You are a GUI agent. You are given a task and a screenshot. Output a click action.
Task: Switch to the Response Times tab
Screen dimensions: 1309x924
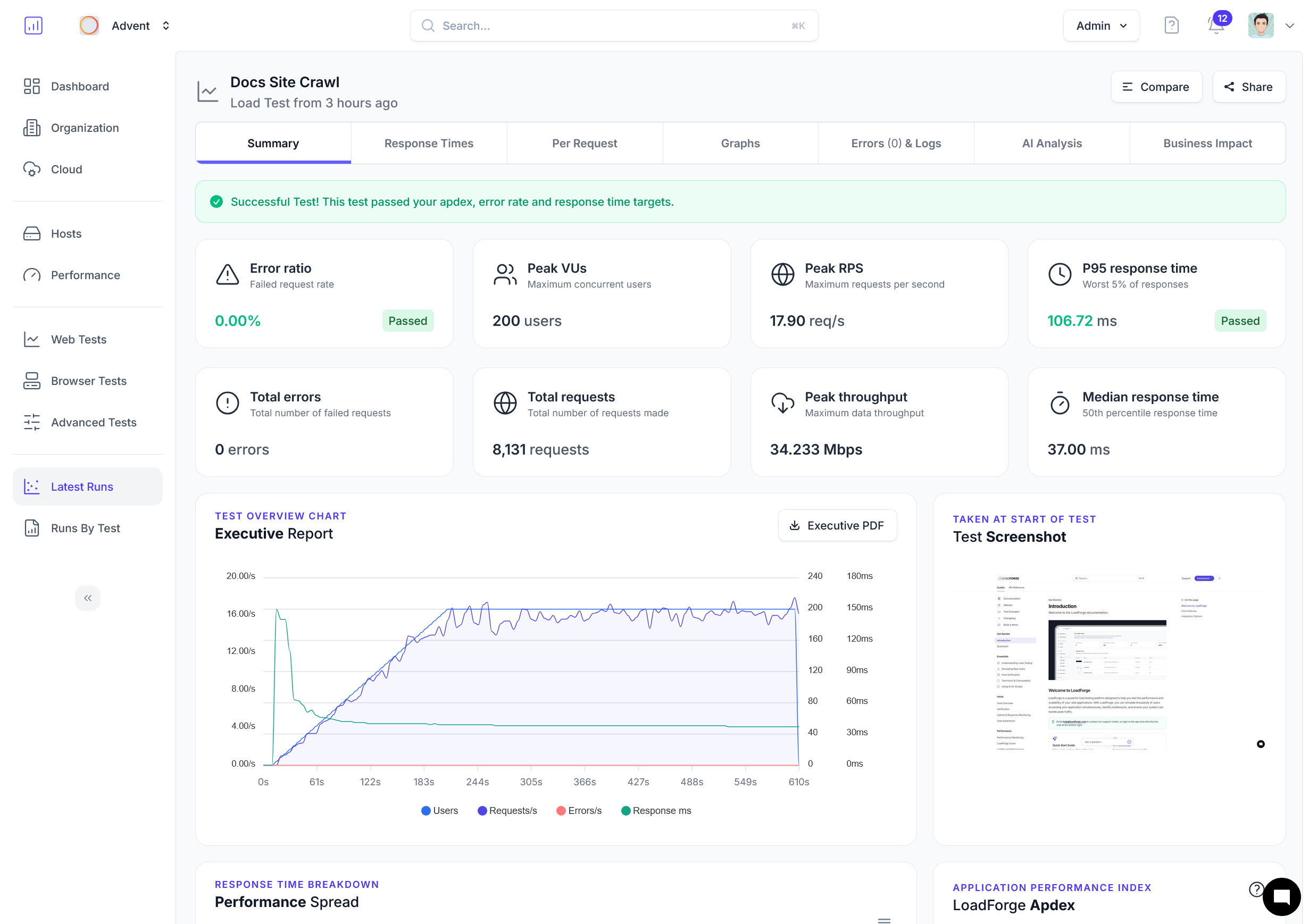(x=429, y=144)
